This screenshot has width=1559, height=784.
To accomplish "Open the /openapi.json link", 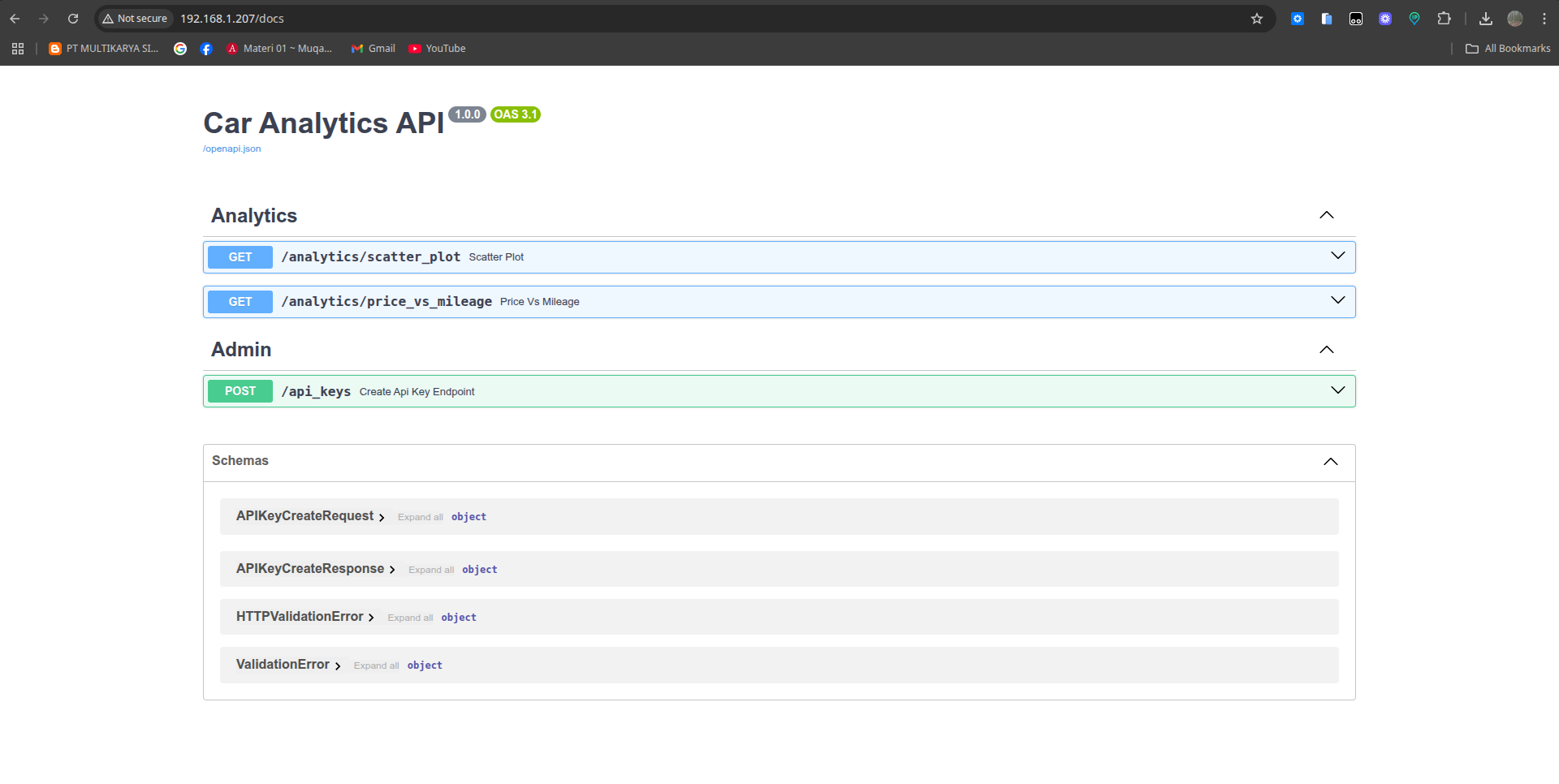I will (x=231, y=149).
